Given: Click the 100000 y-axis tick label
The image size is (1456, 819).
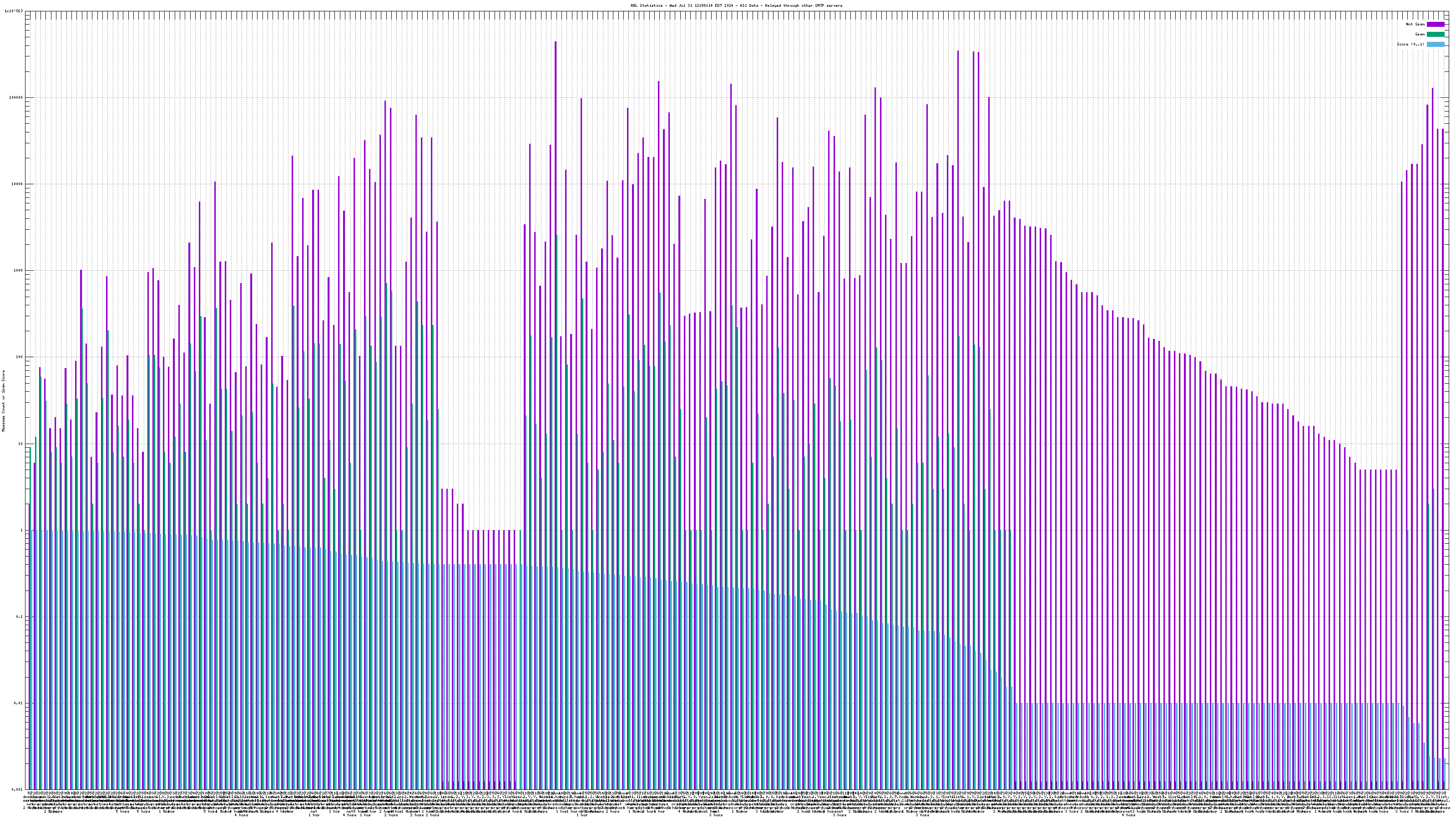Looking at the screenshot, I should tap(16, 98).
